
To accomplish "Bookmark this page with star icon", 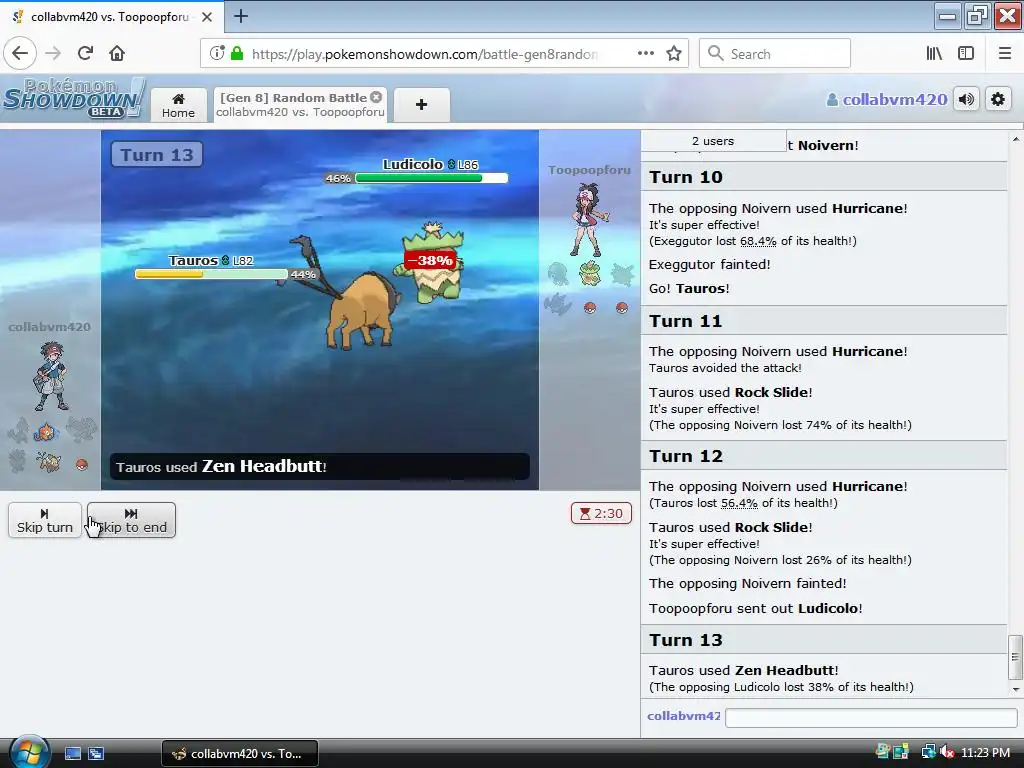I will click(x=674, y=54).
